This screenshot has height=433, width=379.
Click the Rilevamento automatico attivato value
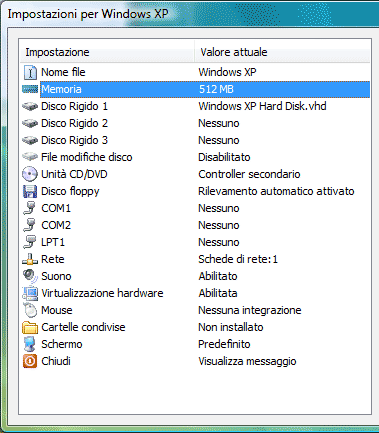click(x=276, y=191)
